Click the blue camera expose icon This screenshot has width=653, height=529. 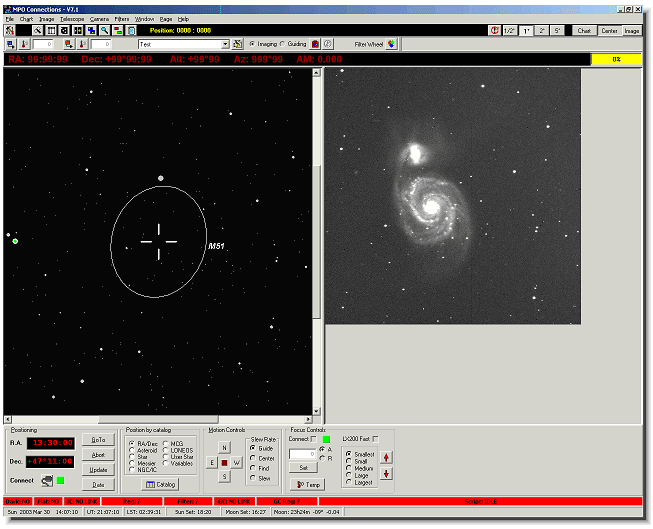click(11, 44)
